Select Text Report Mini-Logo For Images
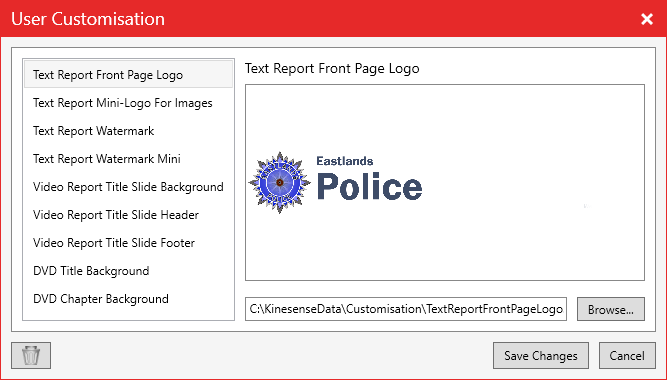 [x=128, y=103]
